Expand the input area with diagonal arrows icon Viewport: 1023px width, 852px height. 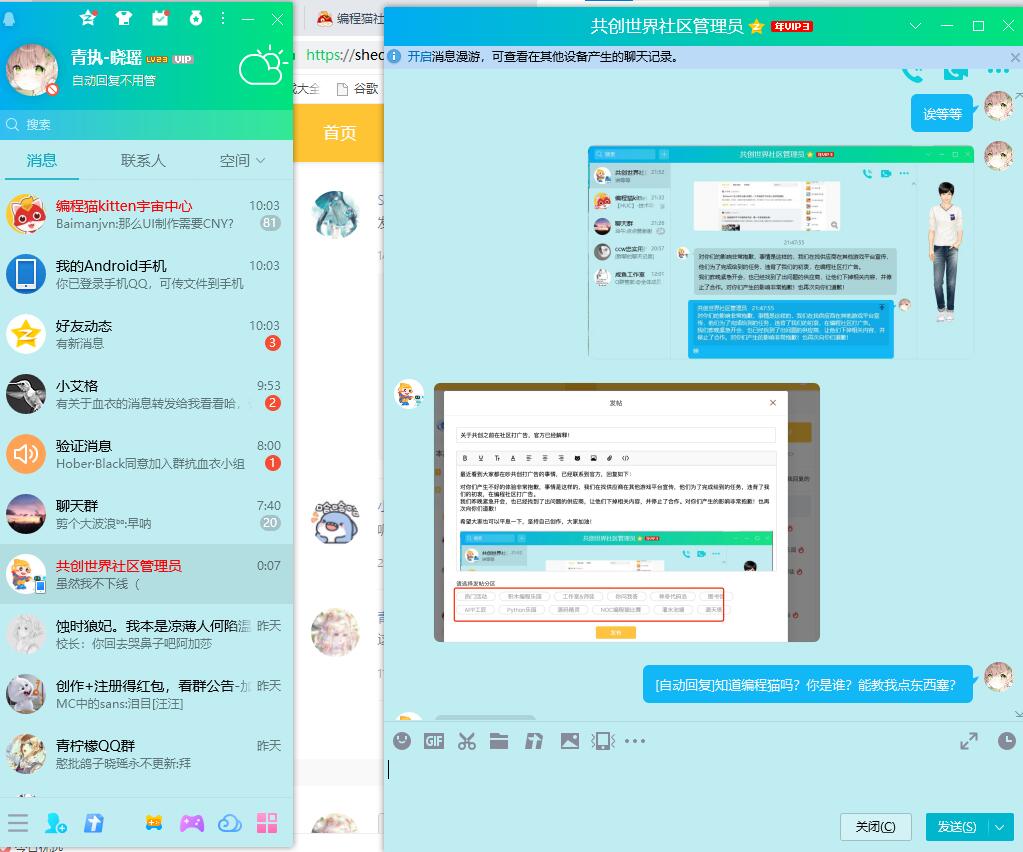tap(969, 741)
